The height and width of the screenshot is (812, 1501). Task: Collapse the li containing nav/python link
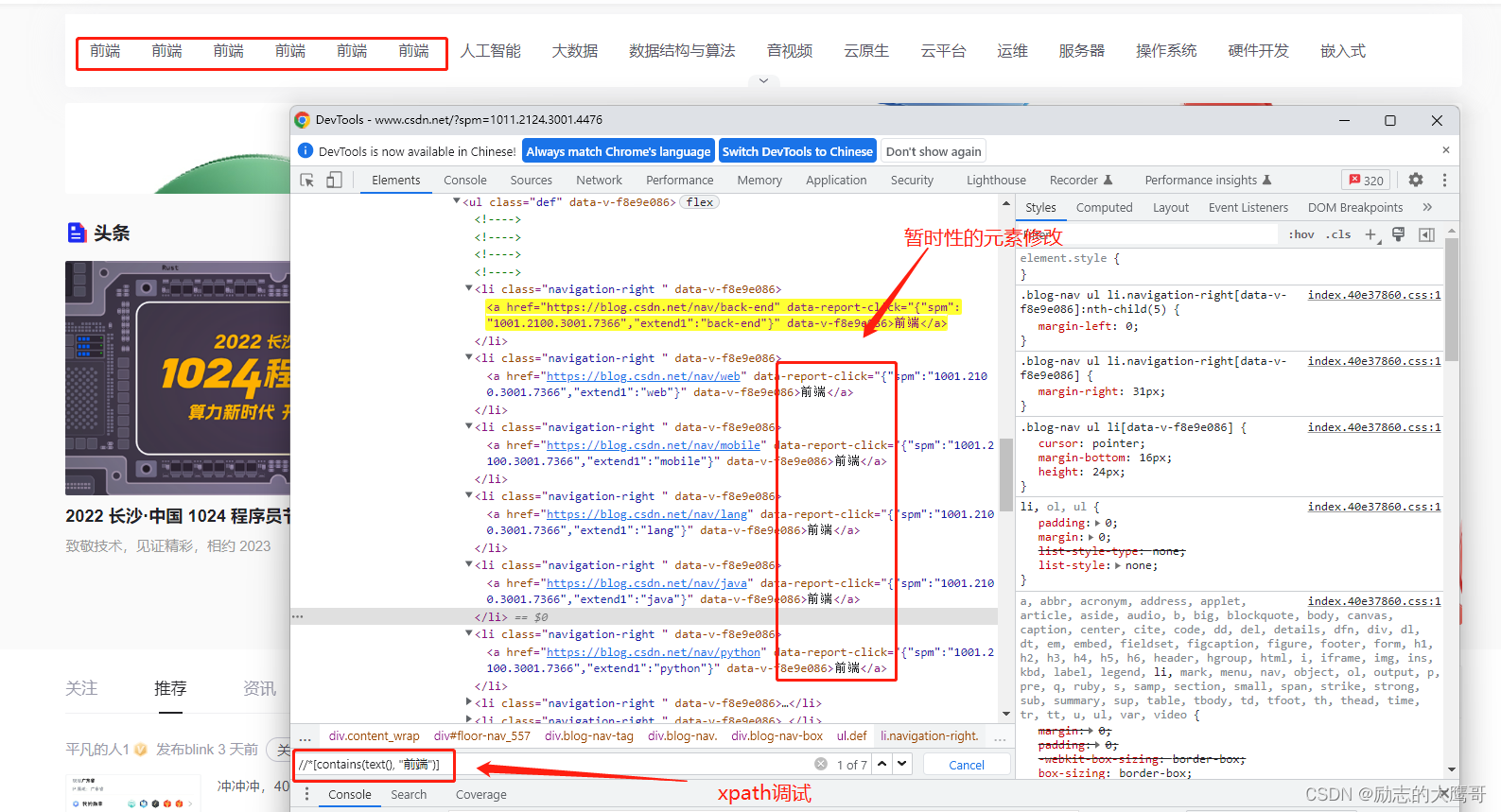click(469, 633)
